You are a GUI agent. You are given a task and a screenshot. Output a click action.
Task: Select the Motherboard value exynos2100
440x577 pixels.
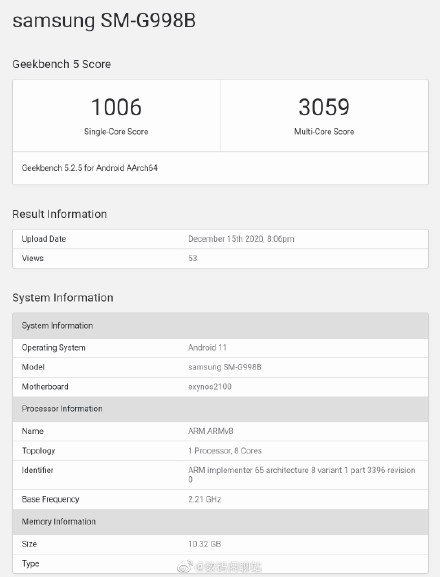[x=210, y=386]
